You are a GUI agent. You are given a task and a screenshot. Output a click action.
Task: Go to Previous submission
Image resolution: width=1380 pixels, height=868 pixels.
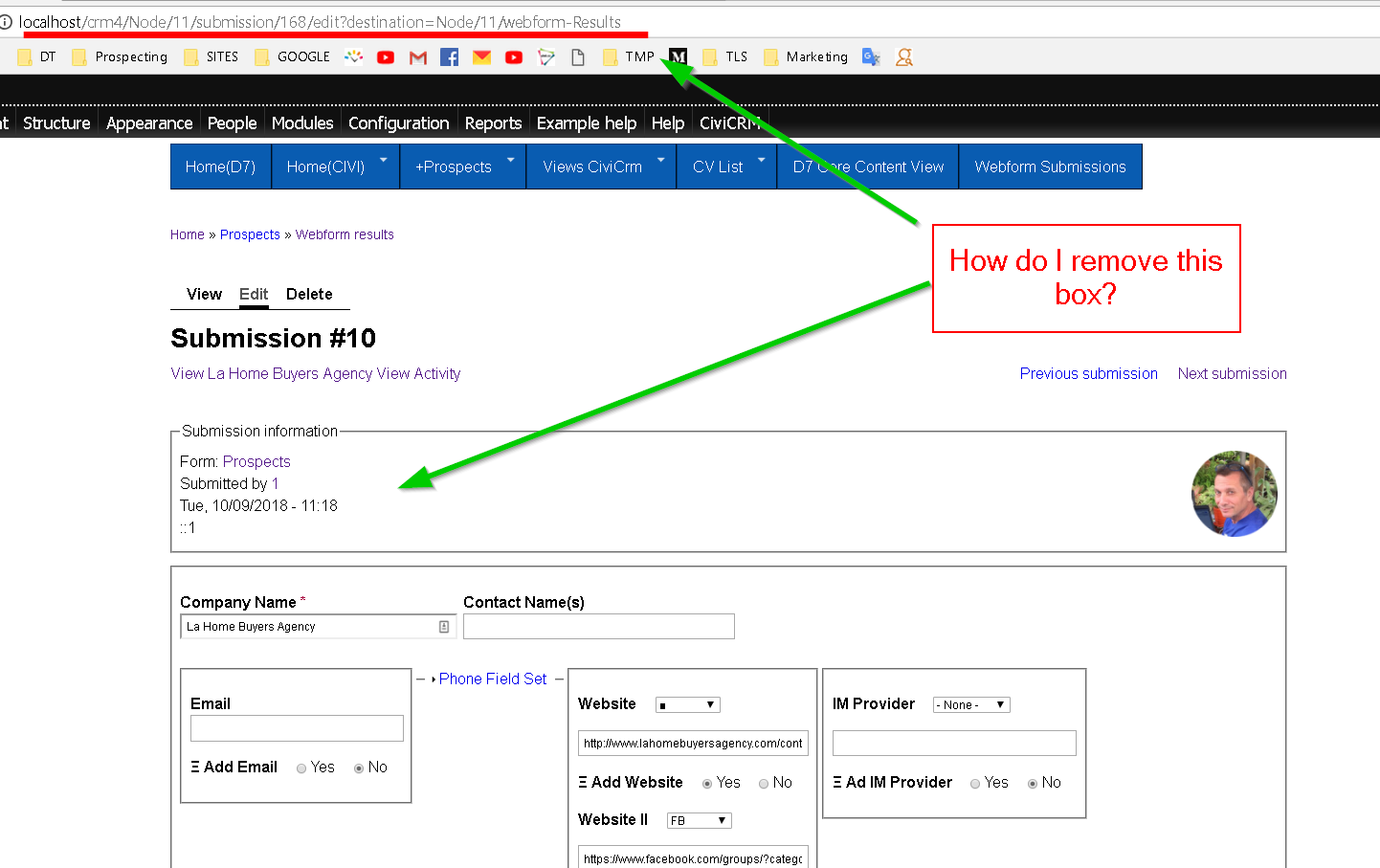pyautogui.click(x=1089, y=373)
